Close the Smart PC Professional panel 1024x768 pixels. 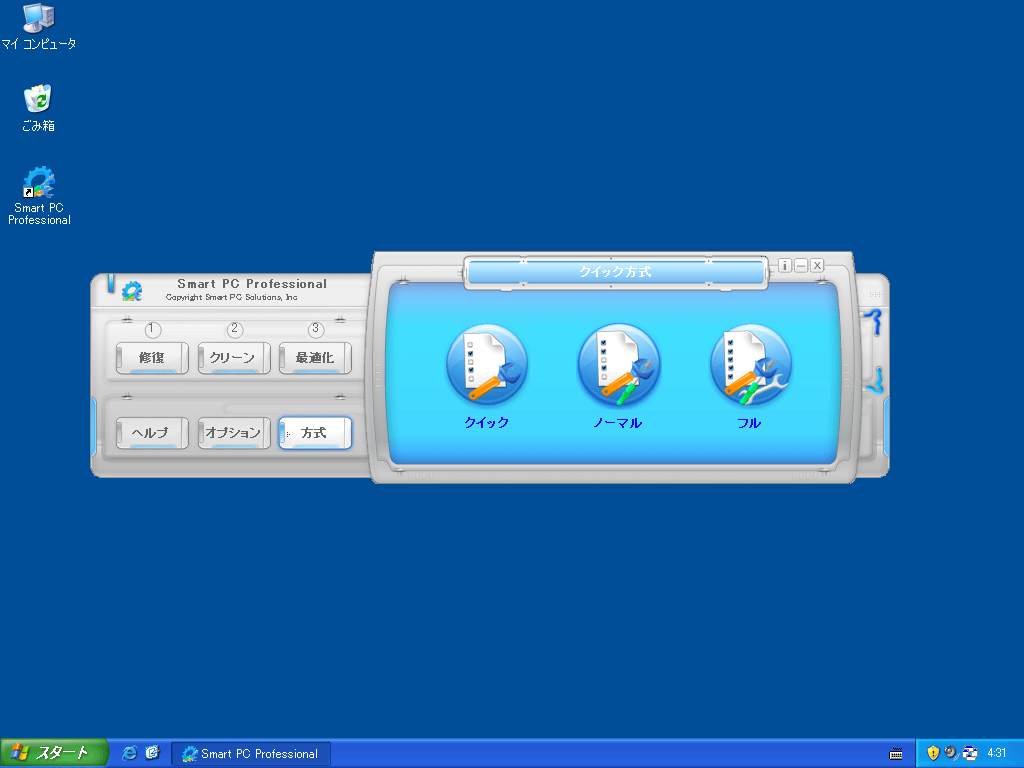coord(817,265)
